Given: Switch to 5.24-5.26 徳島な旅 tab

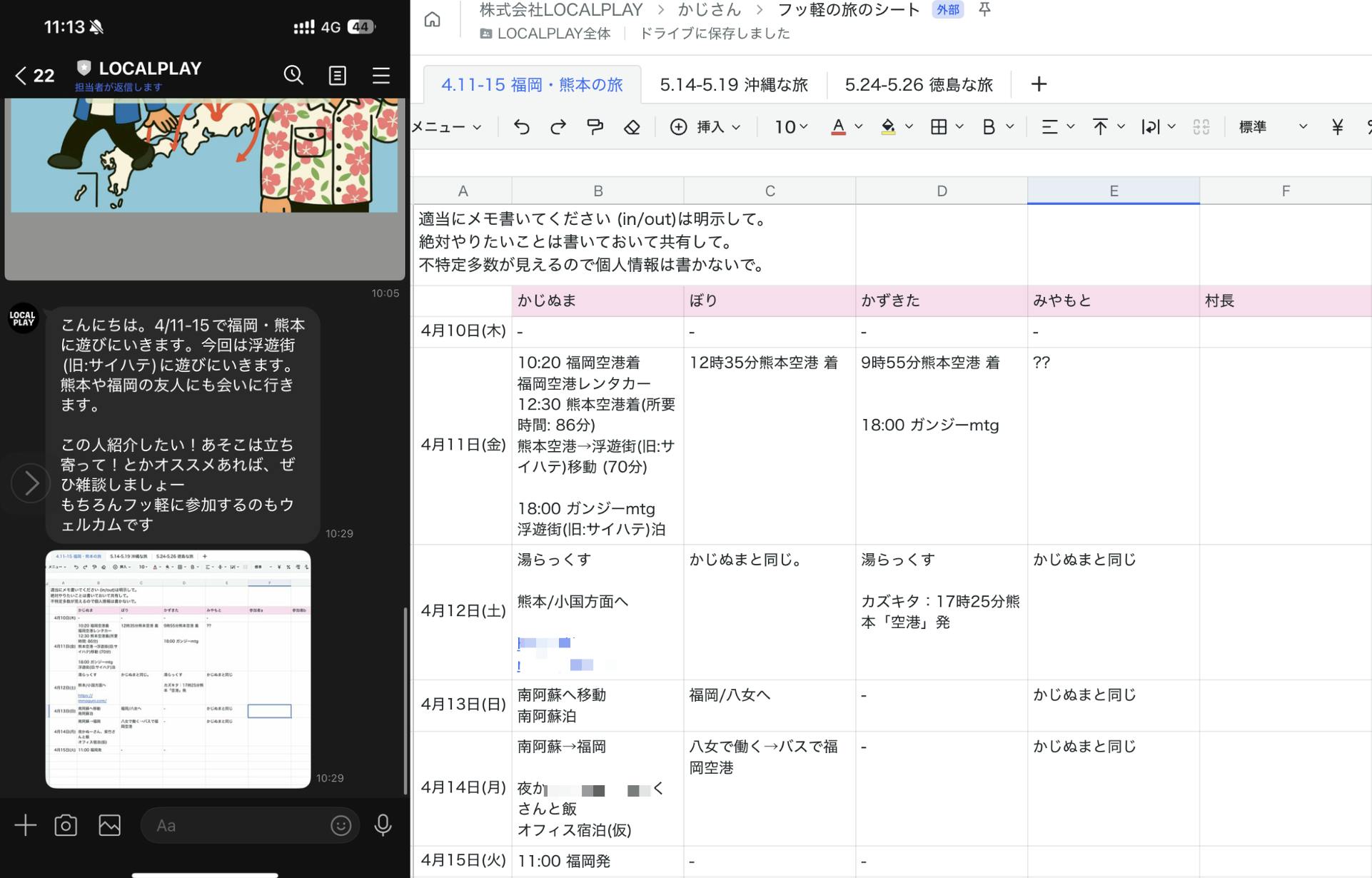Looking at the screenshot, I should [919, 84].
